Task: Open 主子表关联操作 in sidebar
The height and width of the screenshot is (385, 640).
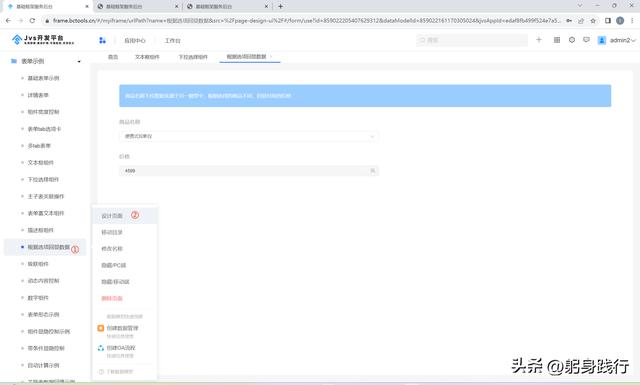Action: click(x=46, y=196)
